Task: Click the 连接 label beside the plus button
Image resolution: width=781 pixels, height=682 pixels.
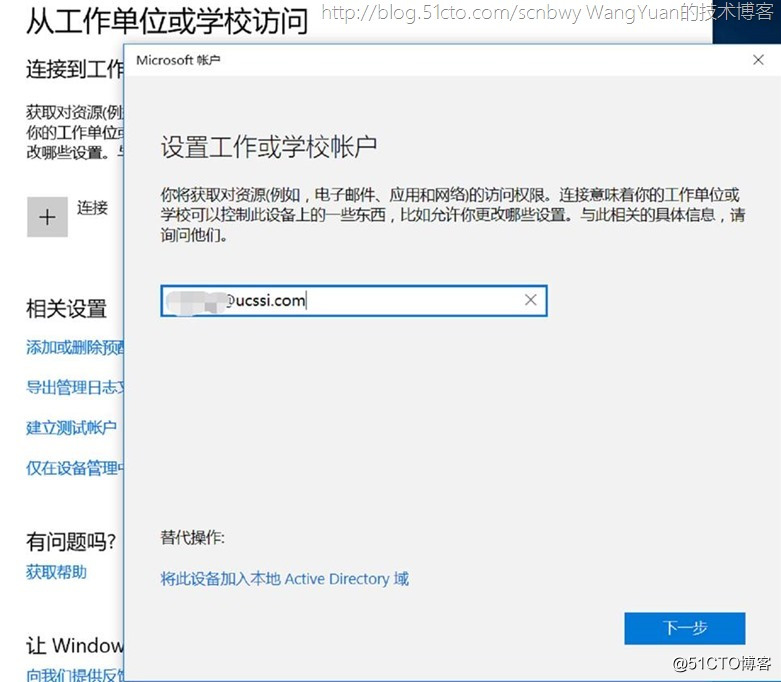Action: tap(93, 207)
